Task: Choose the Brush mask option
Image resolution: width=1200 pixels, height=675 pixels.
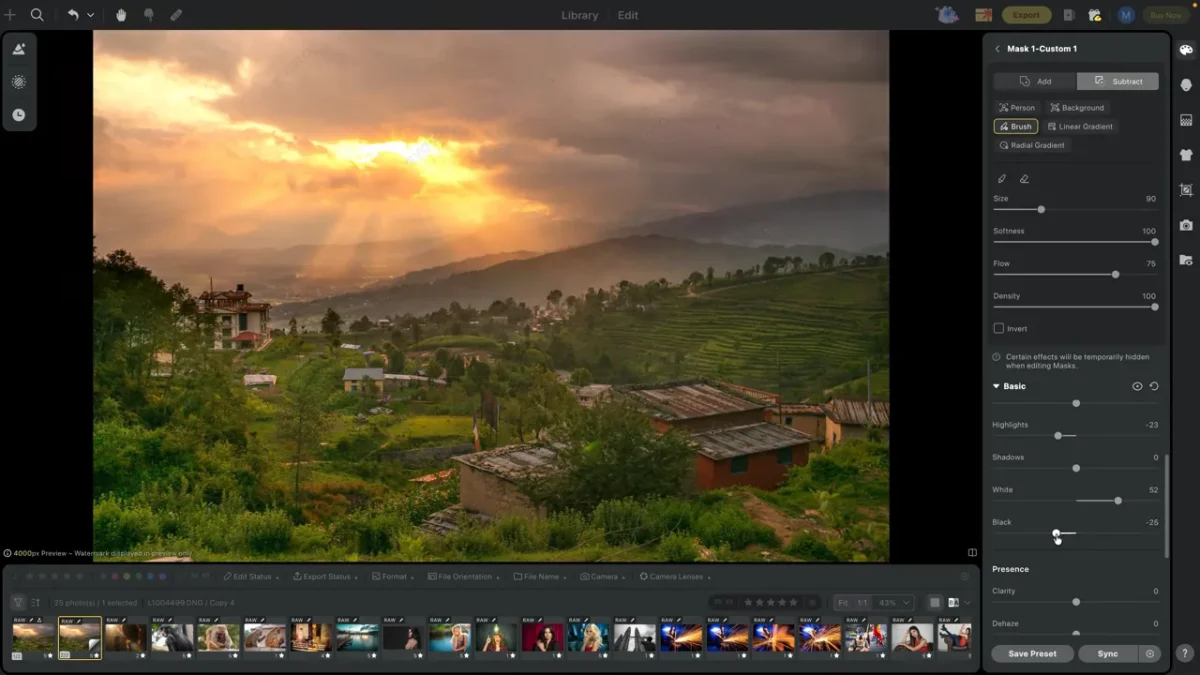Action: tap(1015, 127)
